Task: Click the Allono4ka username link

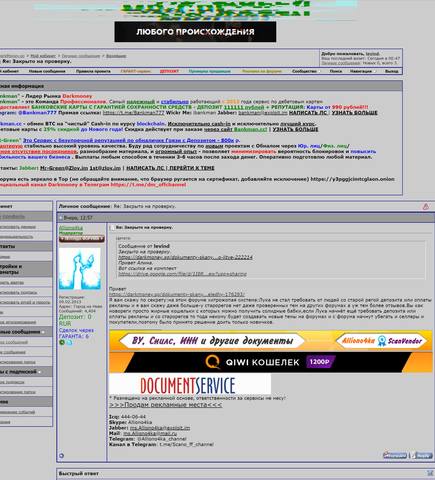Action: (71, 228)
